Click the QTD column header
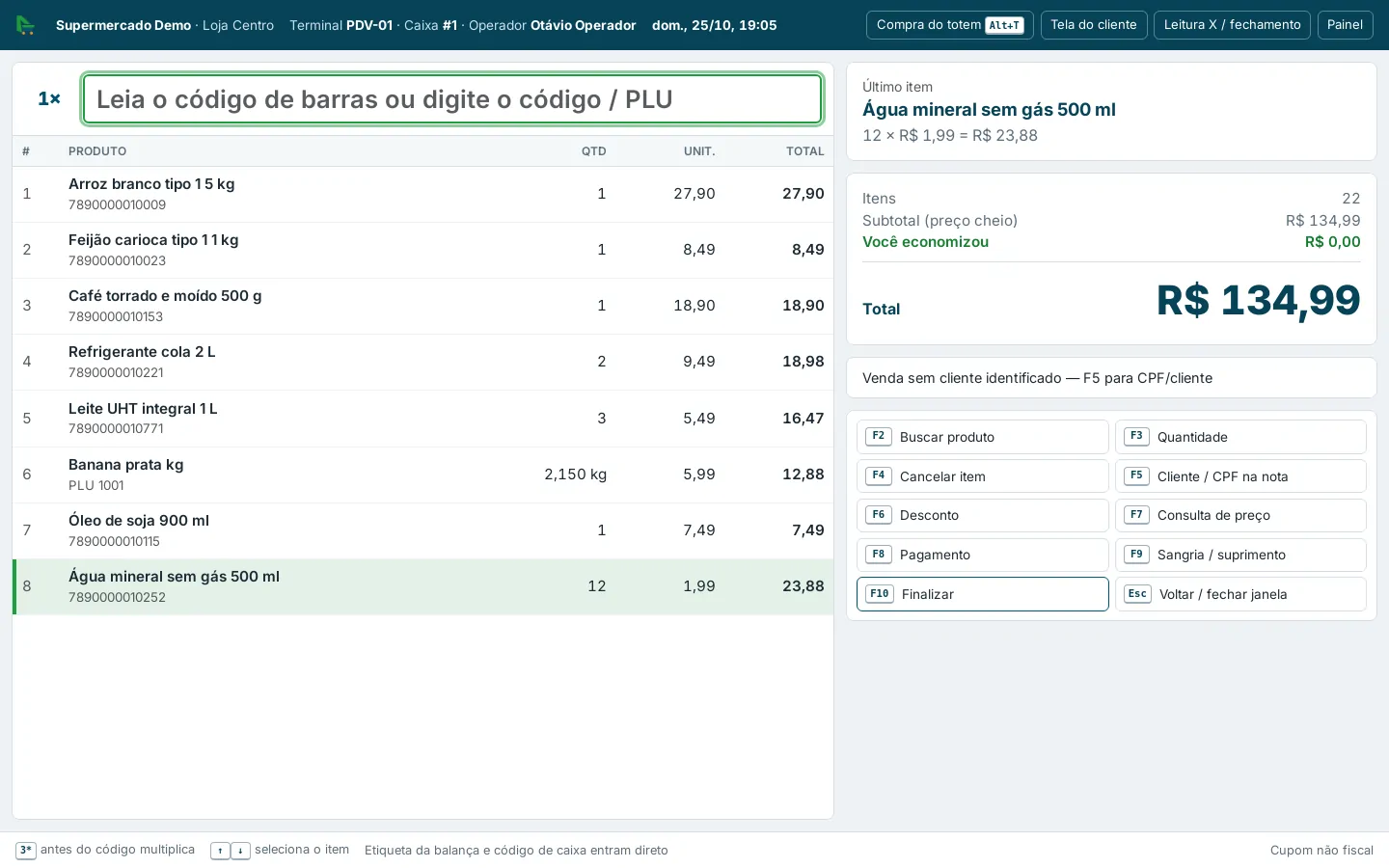Image resolution: width=1389 pixels, height=868 pixels. click(594, 151)
